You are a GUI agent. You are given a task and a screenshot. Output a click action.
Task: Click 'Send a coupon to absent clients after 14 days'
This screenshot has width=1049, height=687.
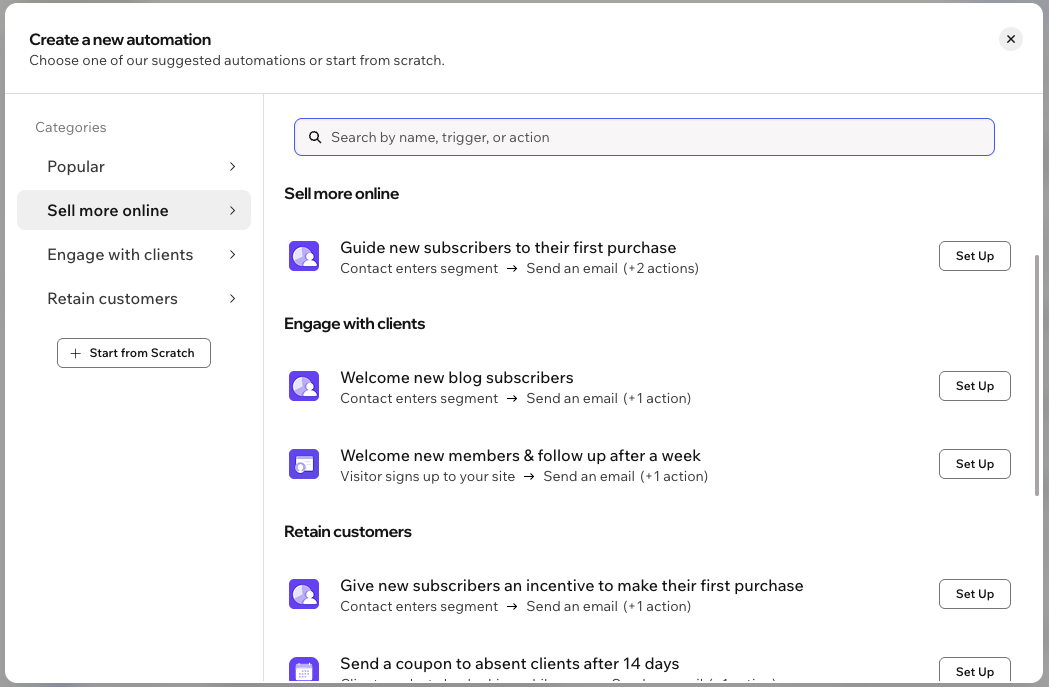(x=509, y=664)
